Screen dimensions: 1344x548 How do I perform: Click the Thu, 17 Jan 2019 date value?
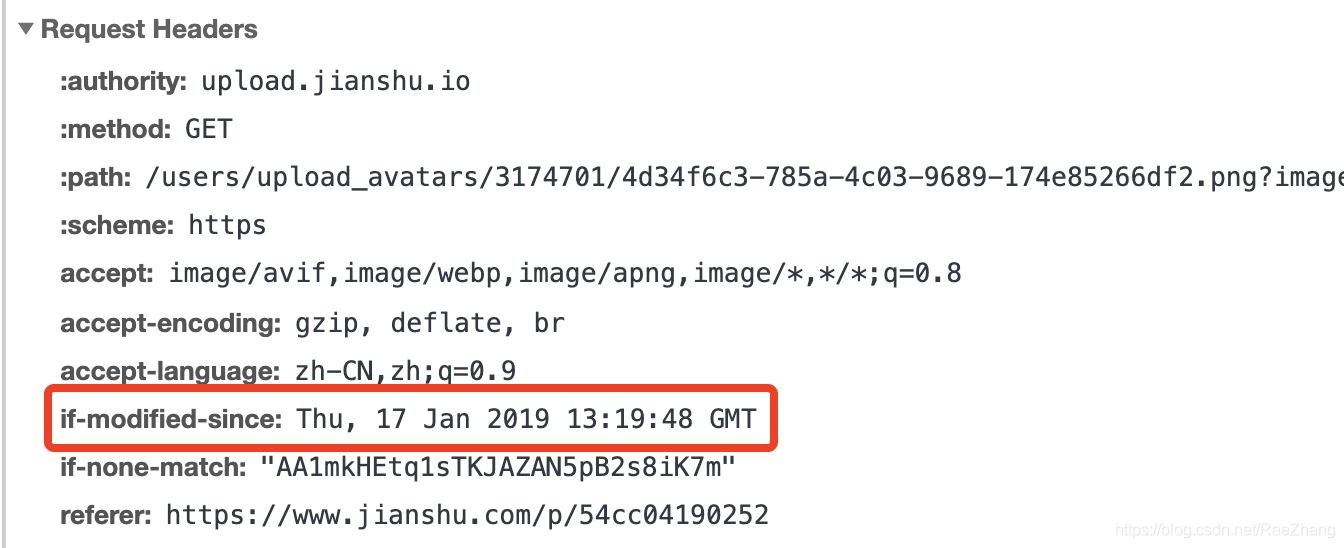(x=526, y=419)
